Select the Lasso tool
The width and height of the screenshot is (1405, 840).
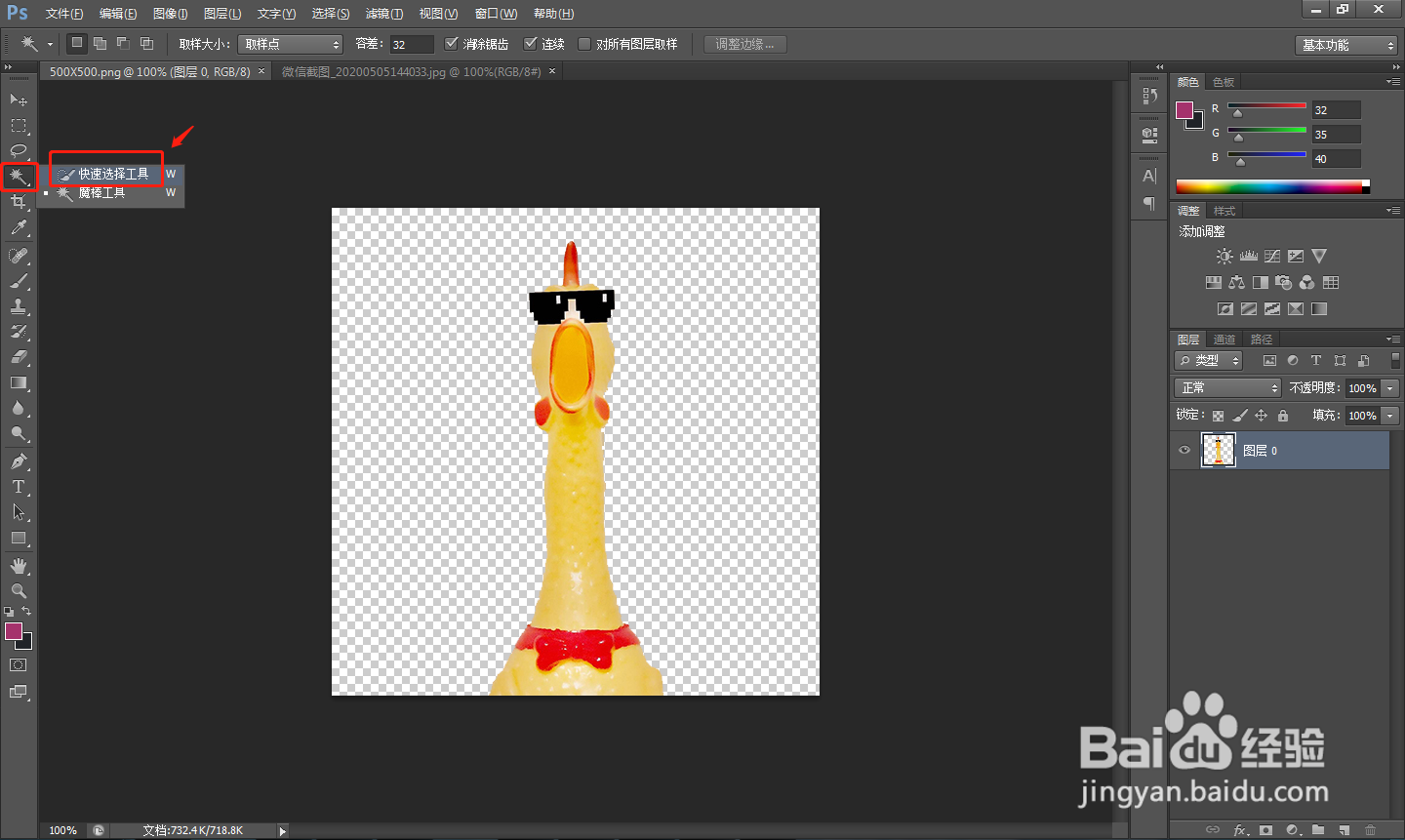tap(18, 151)
